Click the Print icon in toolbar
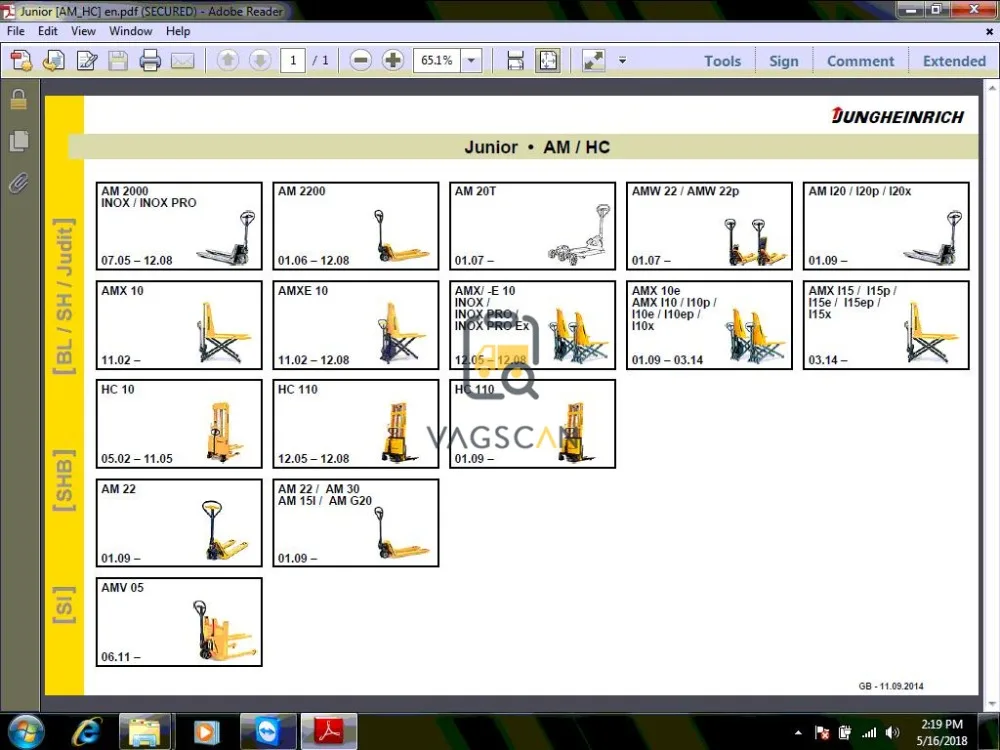 click(x=151, y=61)
